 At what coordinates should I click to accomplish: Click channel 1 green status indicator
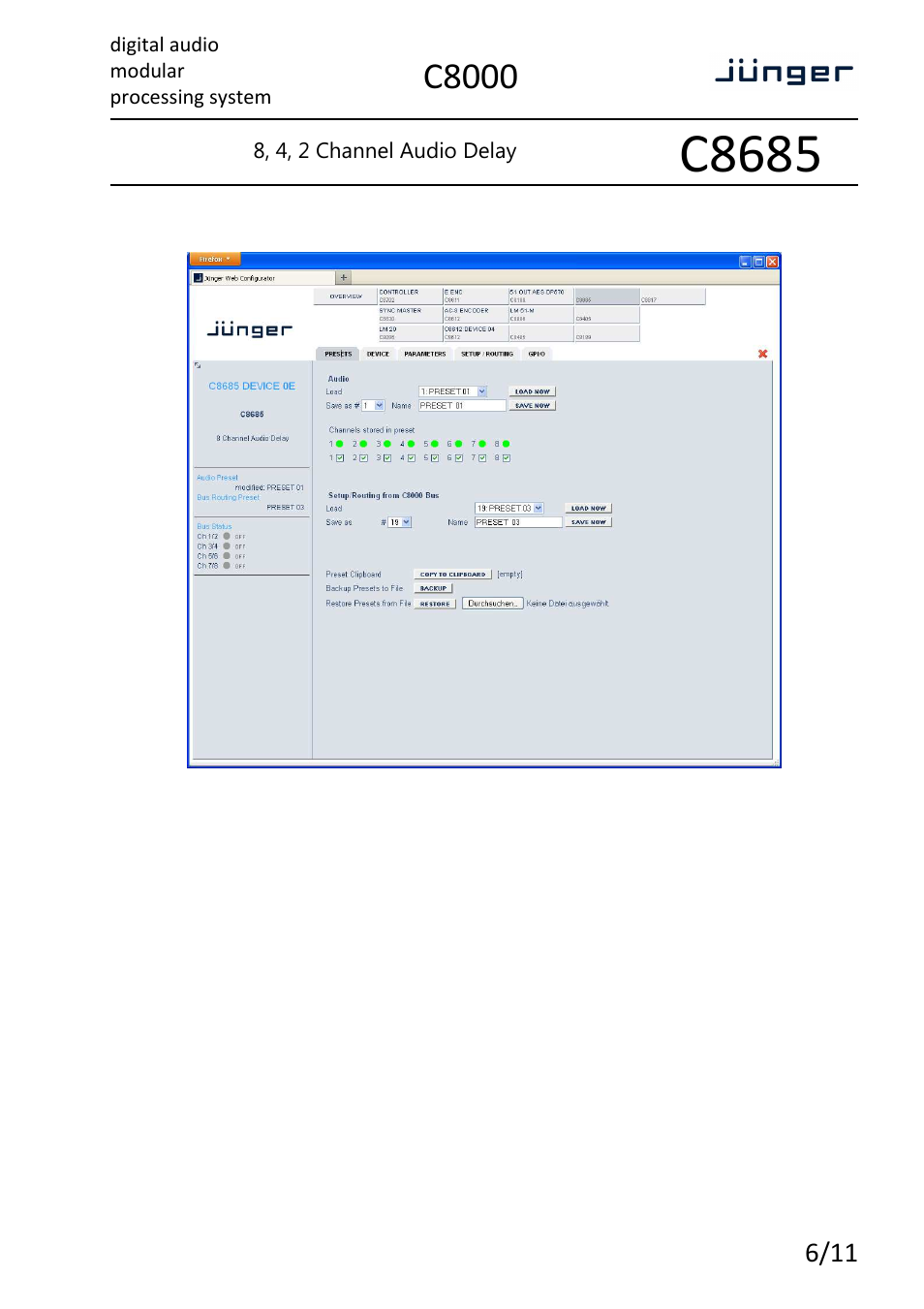click(x=340, y=444)
